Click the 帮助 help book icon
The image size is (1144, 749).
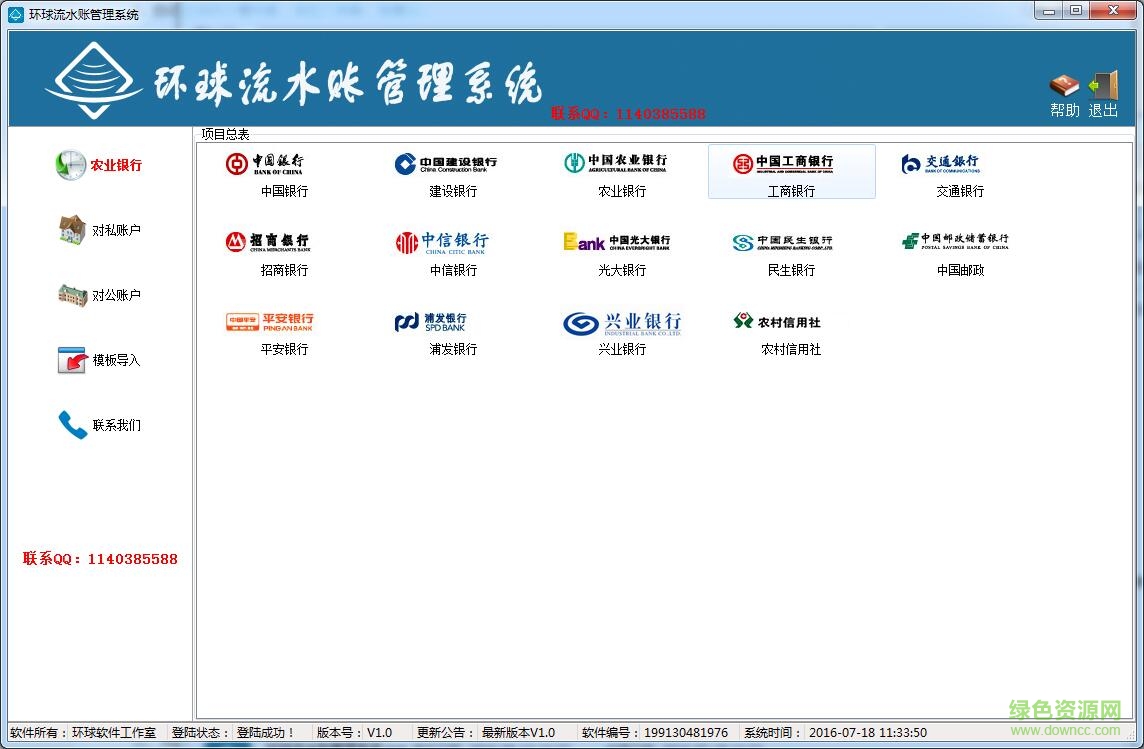click(1064, 86)
